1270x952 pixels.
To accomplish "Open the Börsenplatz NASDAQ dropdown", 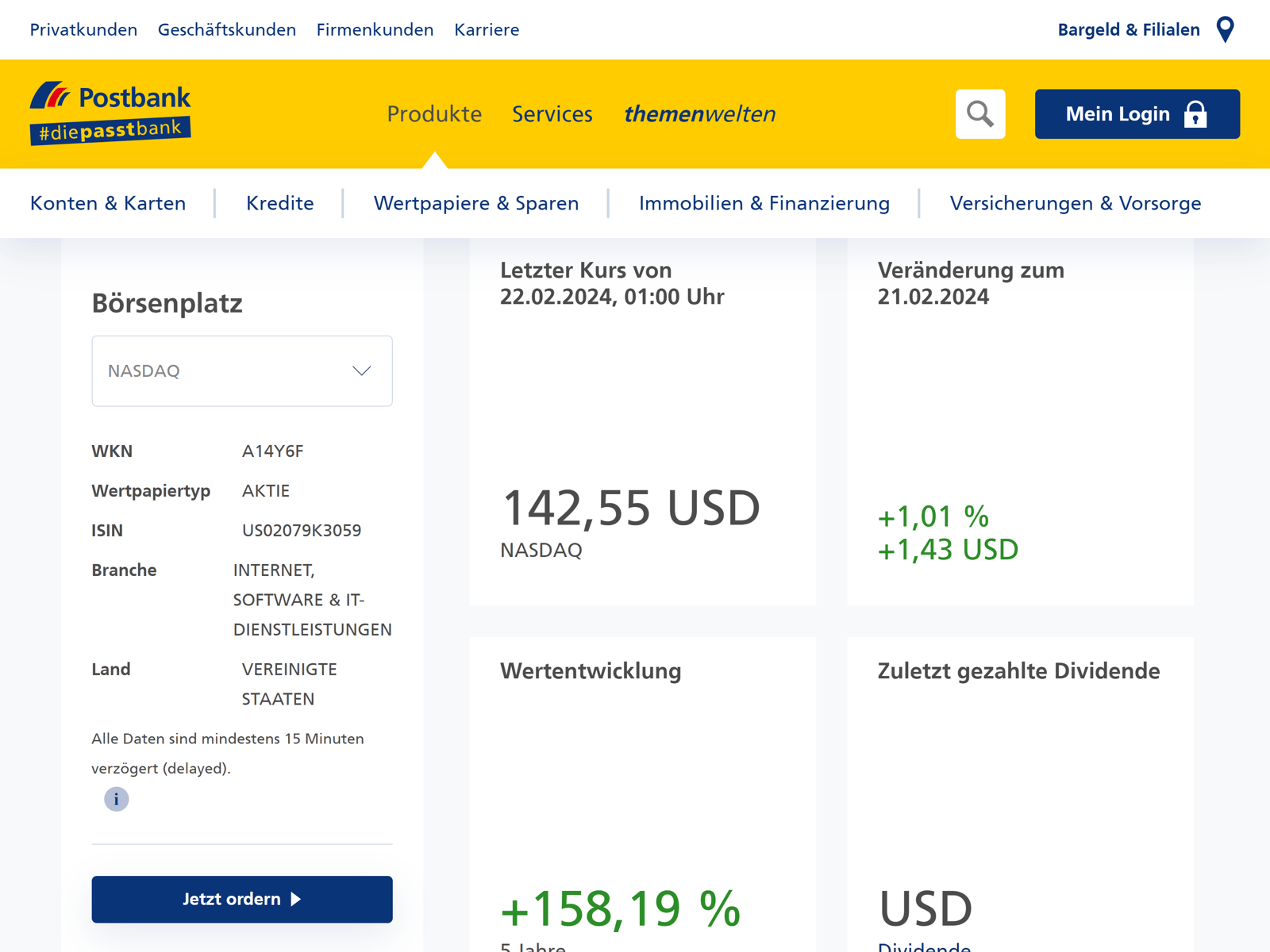I will pyautogui.click(x=242, y=370).
